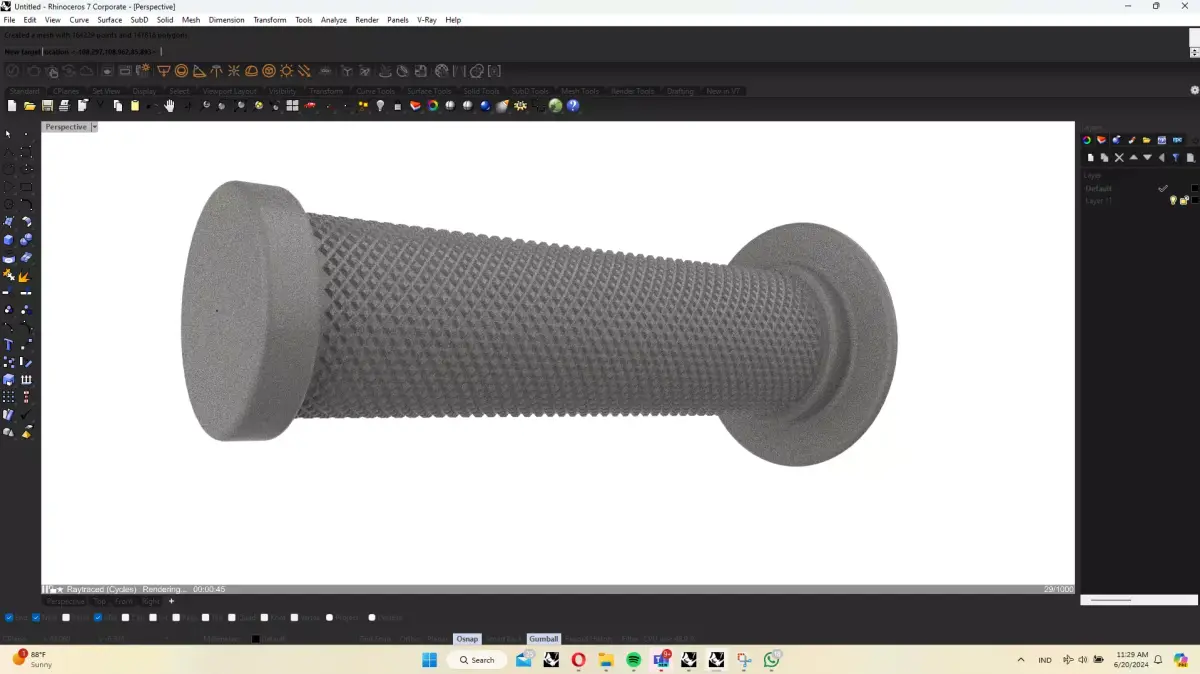
Task: Switch to the Materials panel sphere icon
Action: point(1116,140)
